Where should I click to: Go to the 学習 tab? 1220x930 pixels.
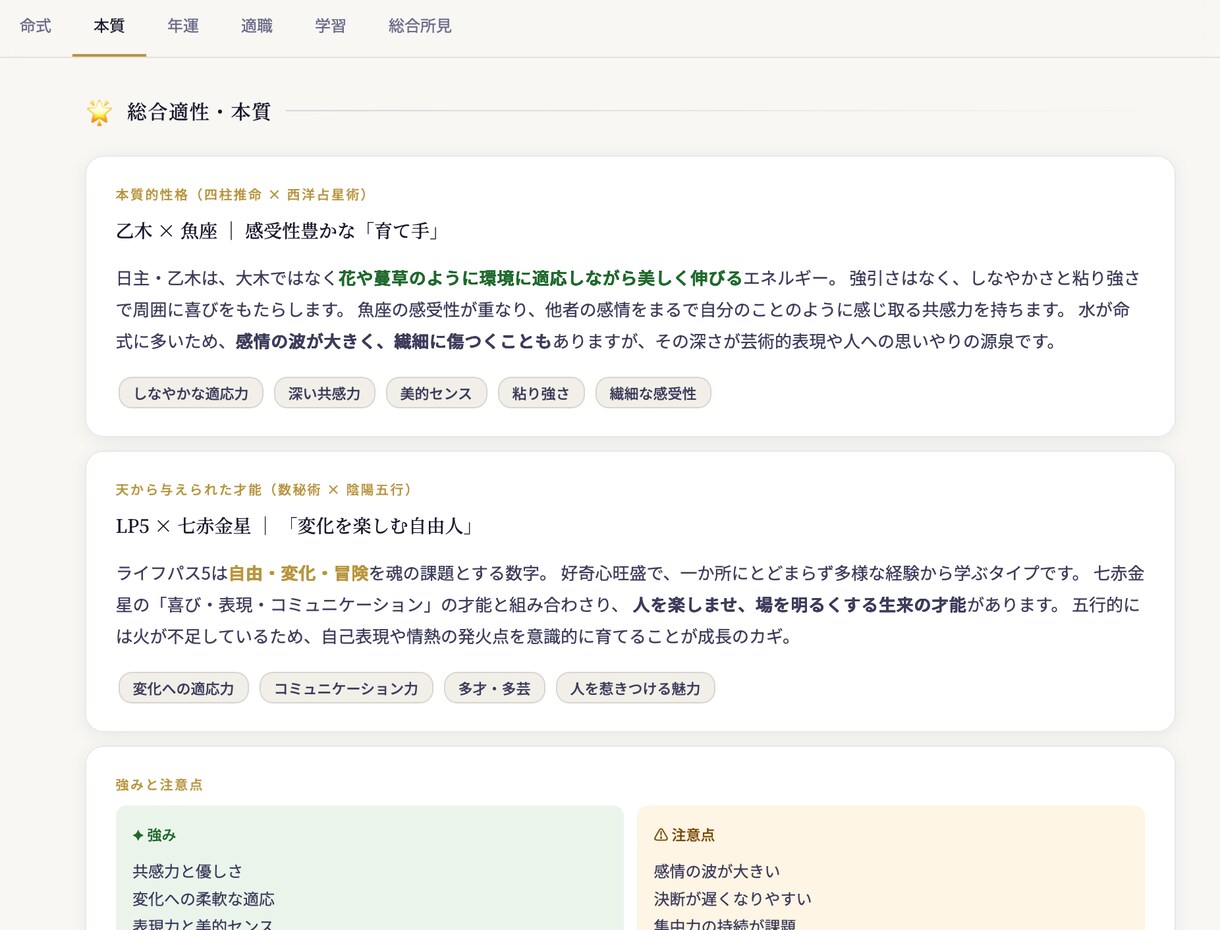331,27
